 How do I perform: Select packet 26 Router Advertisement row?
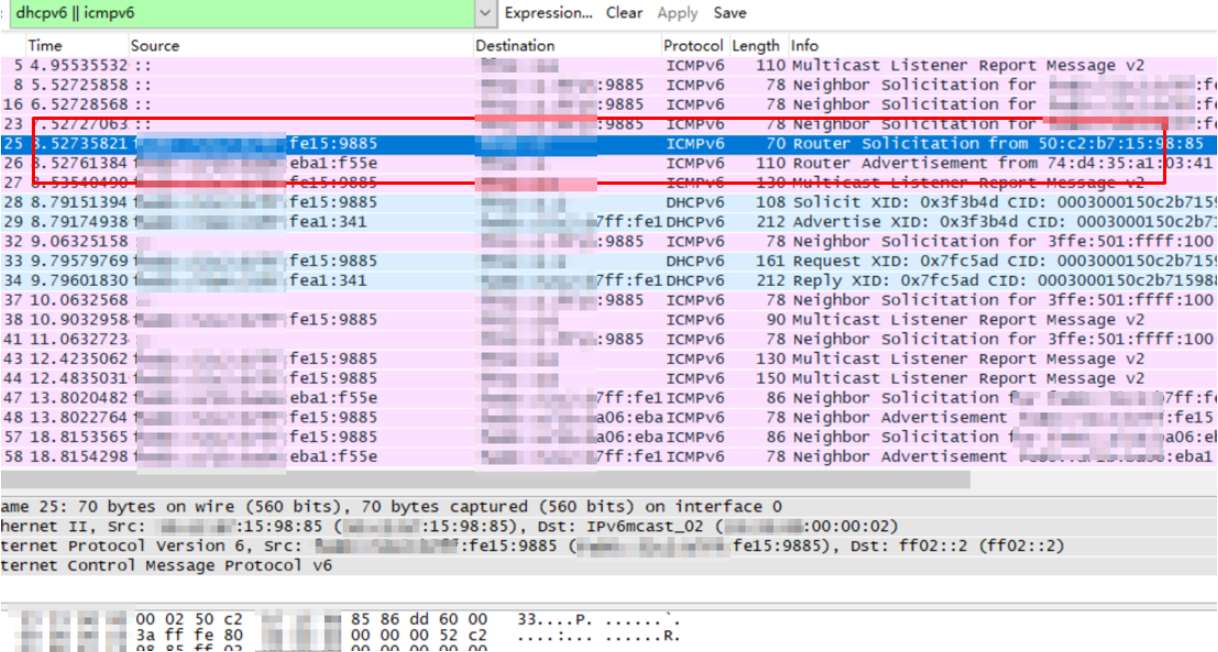pos(609,163)
